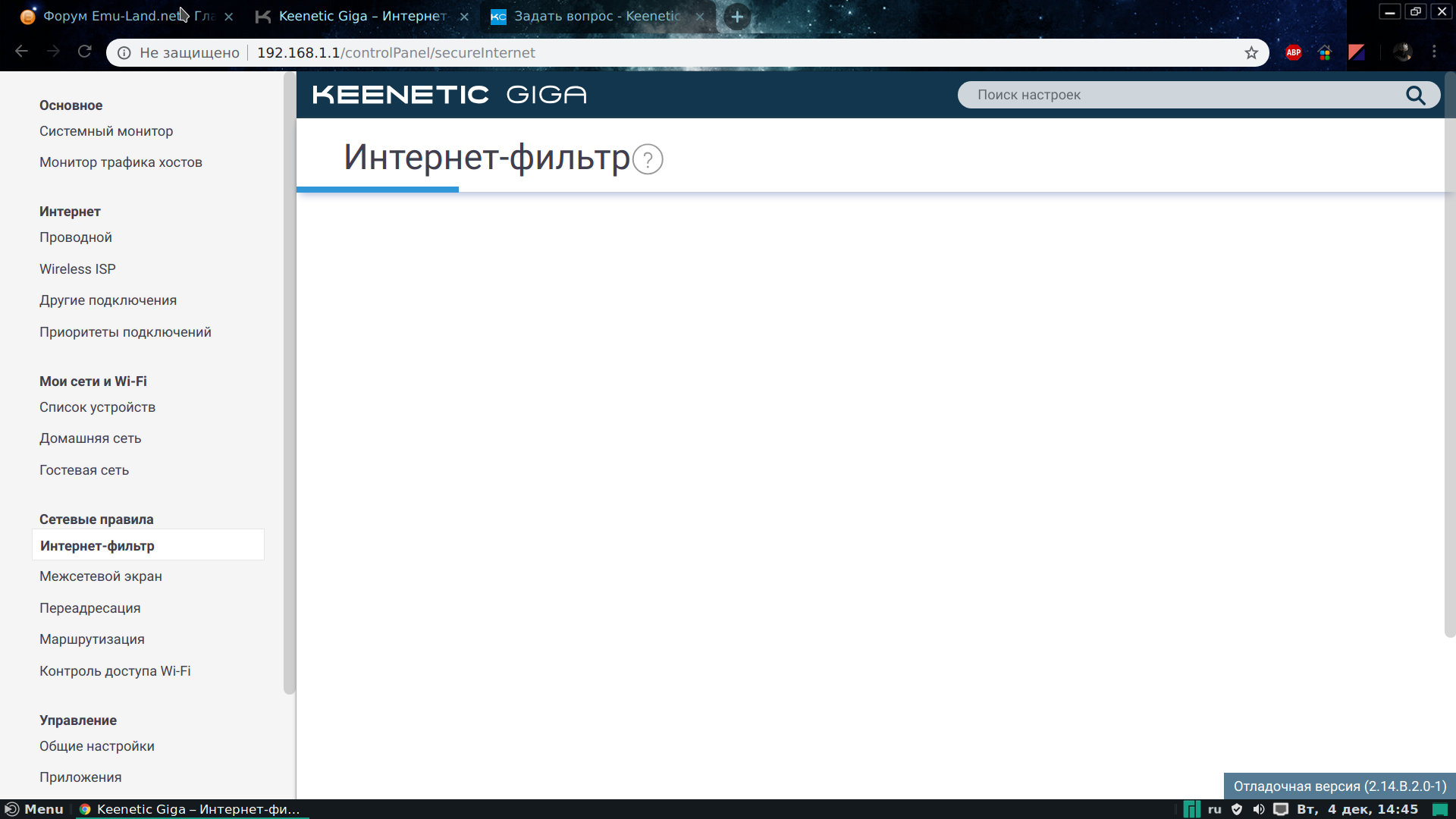
Task: Click the Основное section header
Action: pyautogui.click(x=71, y=105)
